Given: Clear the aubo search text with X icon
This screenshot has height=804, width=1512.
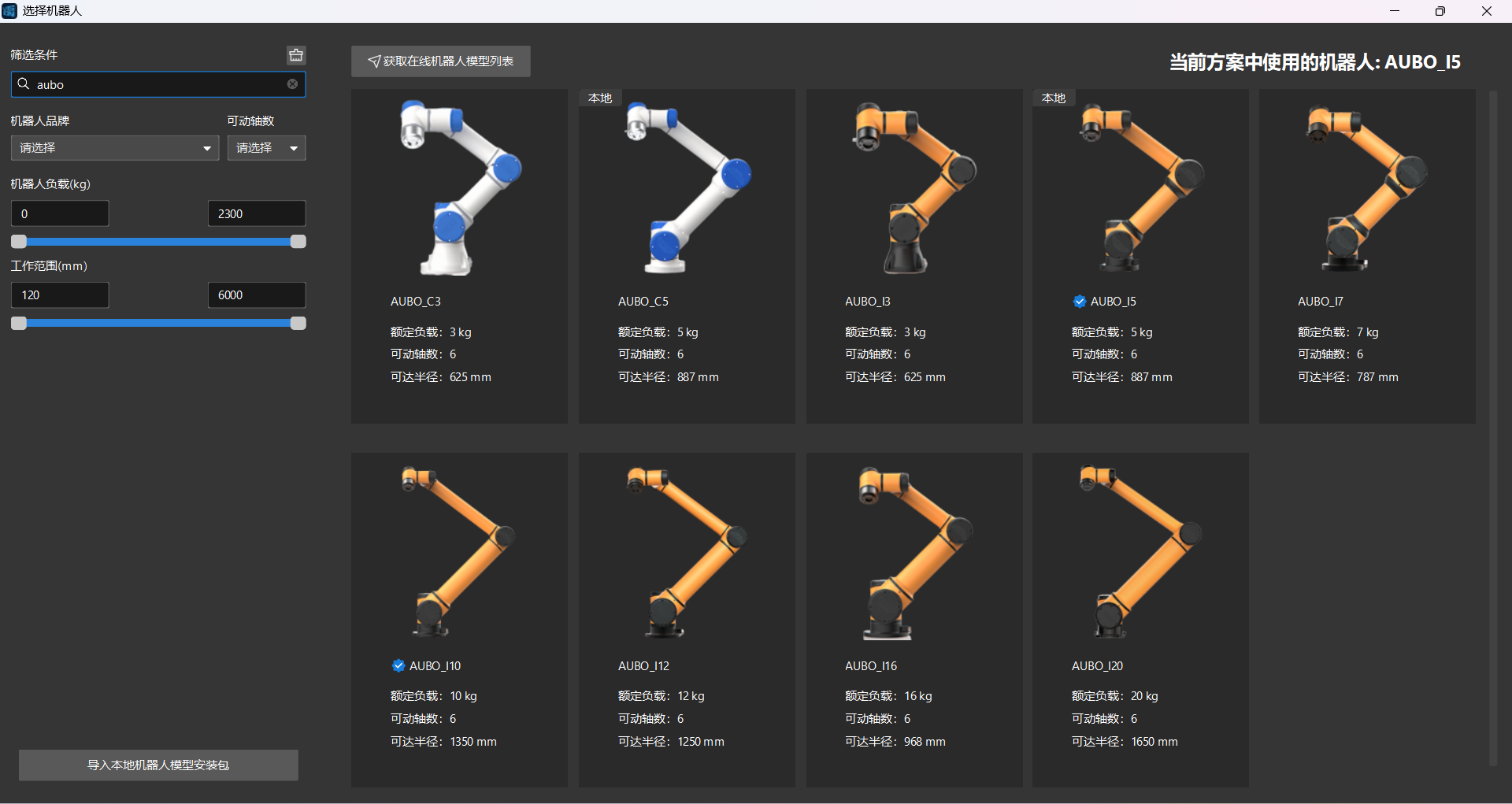Looking at the screenshot, I should click(292, 84).
